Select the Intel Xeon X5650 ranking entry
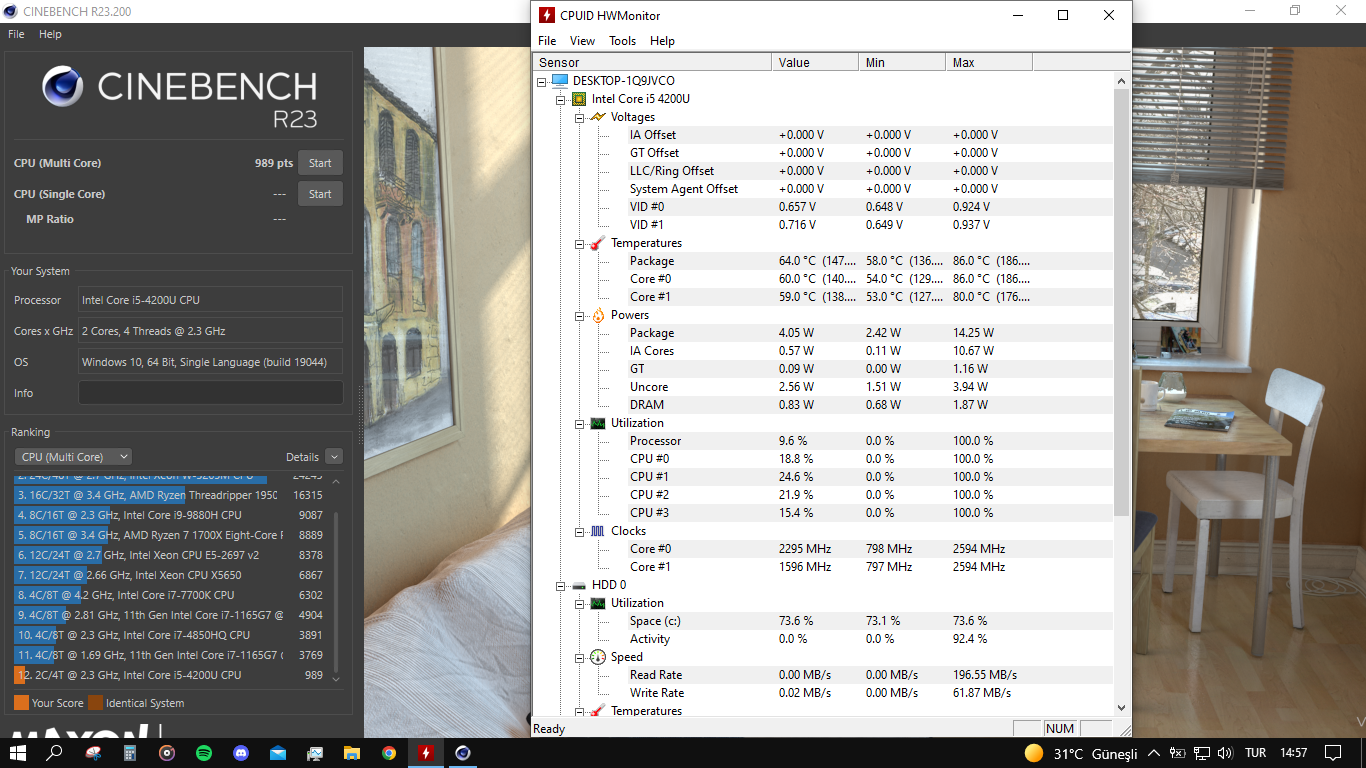Viewport: 1366px width, 768px height. (170, 575)
